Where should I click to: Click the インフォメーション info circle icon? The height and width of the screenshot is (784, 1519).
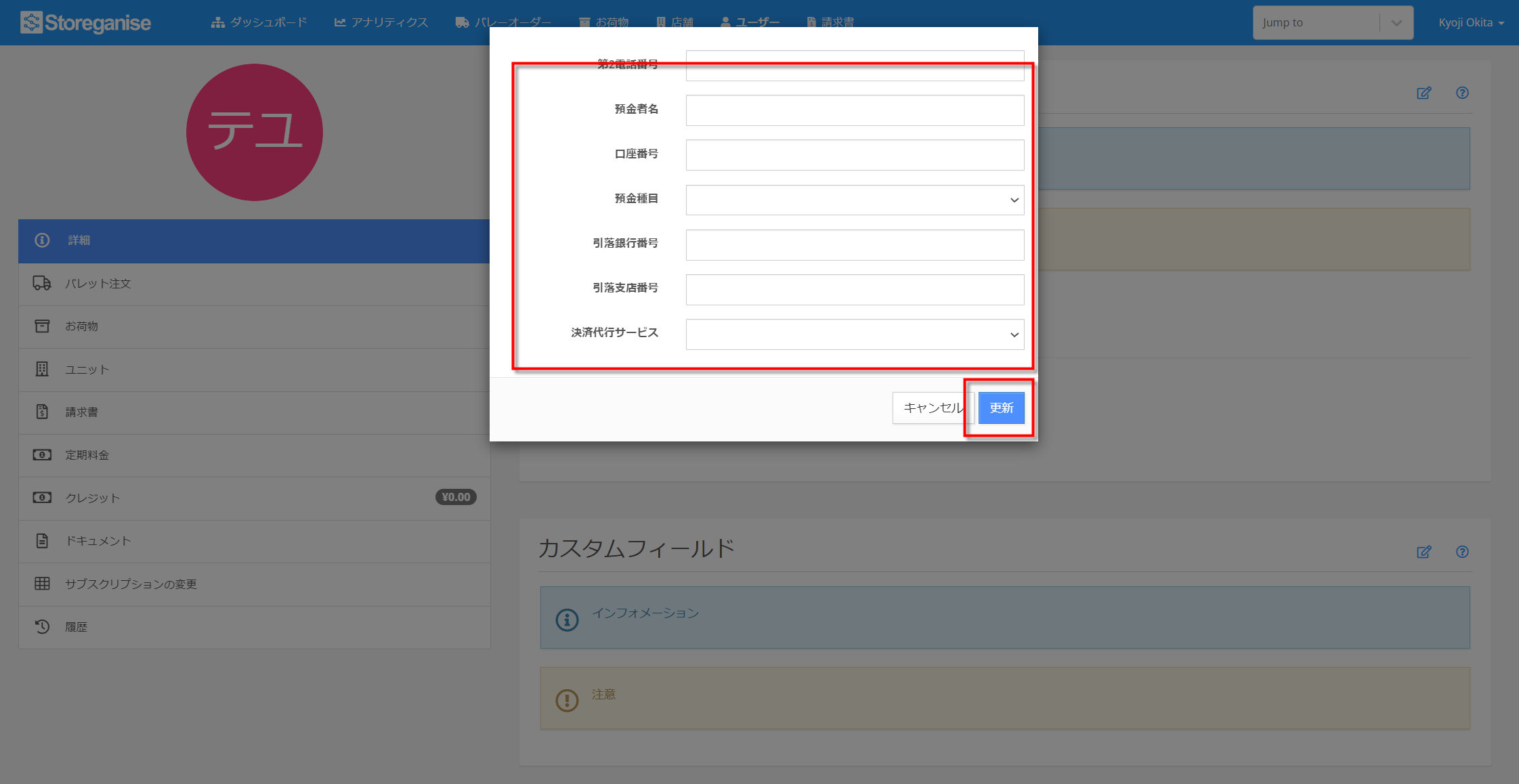coord(567,619)
